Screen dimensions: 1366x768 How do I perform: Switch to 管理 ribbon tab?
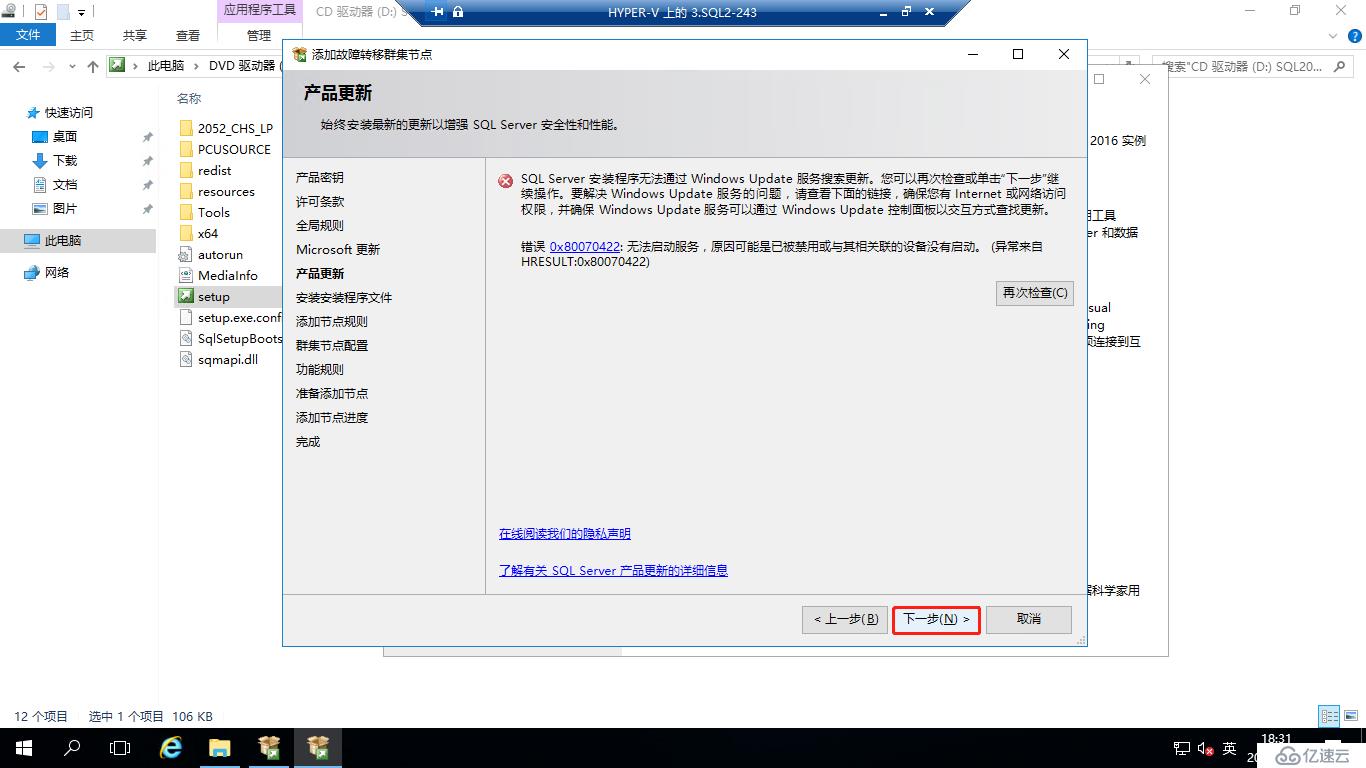pos(259,35)
